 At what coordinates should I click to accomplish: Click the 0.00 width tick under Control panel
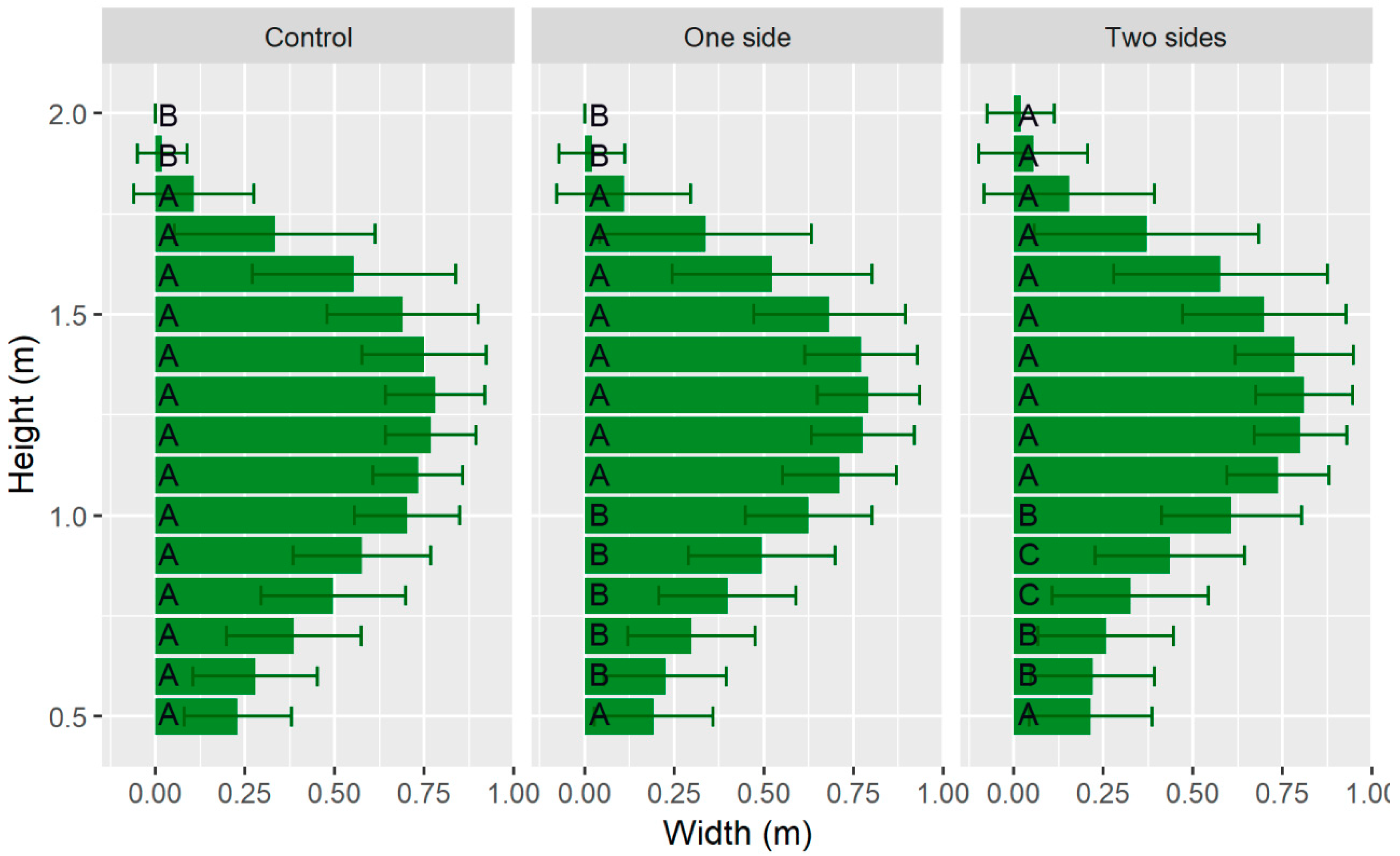pyautogui.click(x=154, y=794)
